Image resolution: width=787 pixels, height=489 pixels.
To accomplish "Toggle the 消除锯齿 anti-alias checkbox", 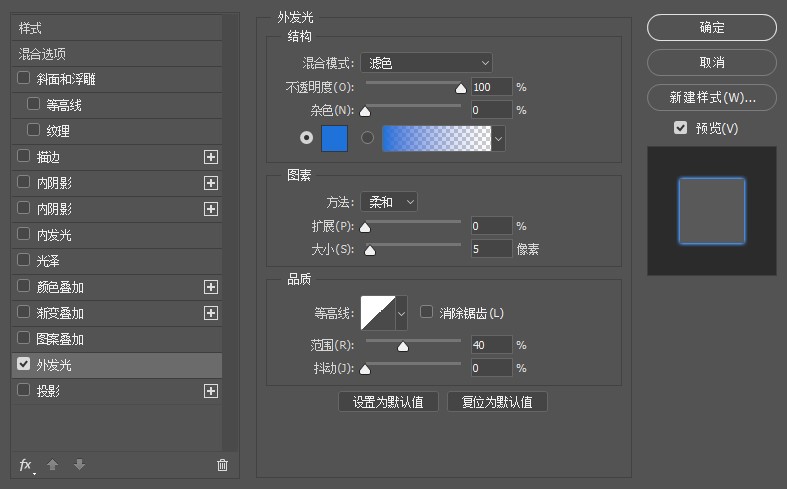I will pos(427,313).
